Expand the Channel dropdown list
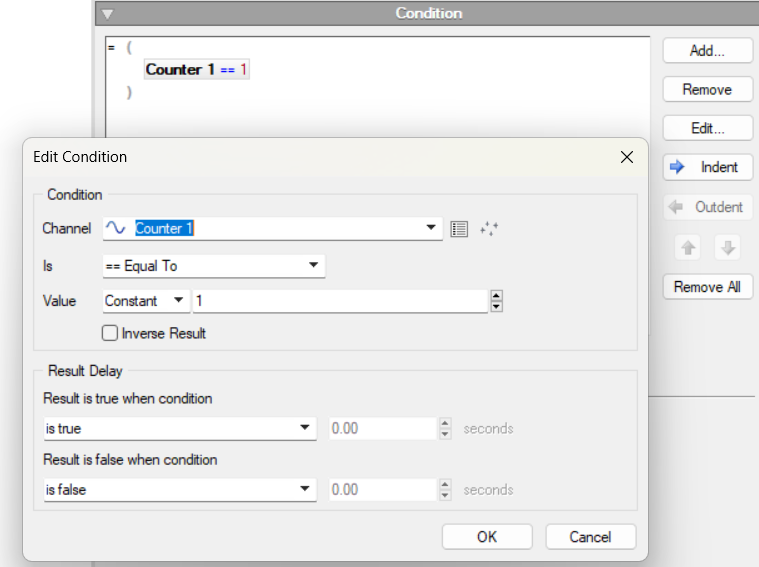759x567 pixels. 431,228
